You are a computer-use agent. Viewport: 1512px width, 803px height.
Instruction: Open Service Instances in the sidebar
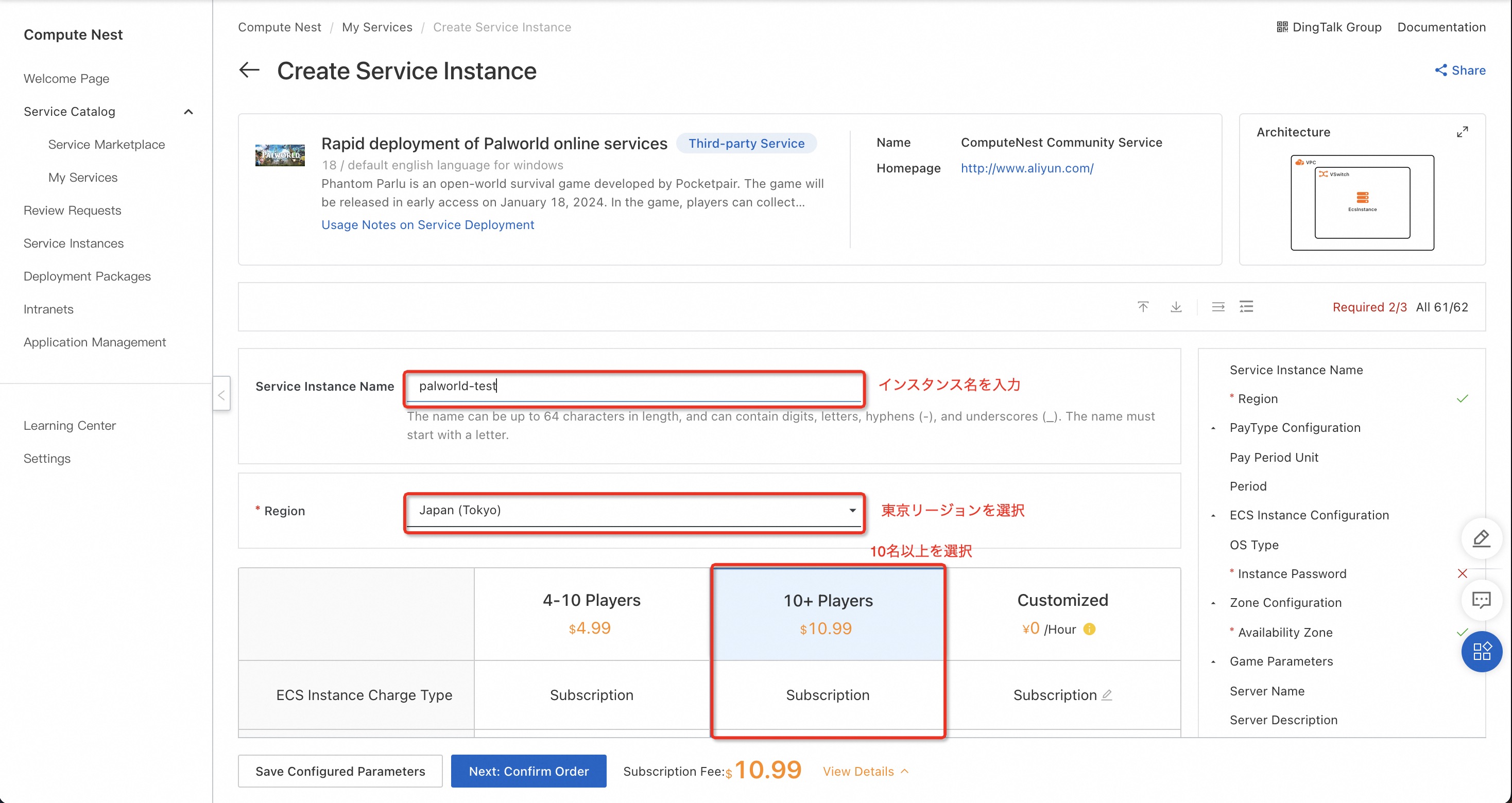pyautogui.click(x=73, y=243)
